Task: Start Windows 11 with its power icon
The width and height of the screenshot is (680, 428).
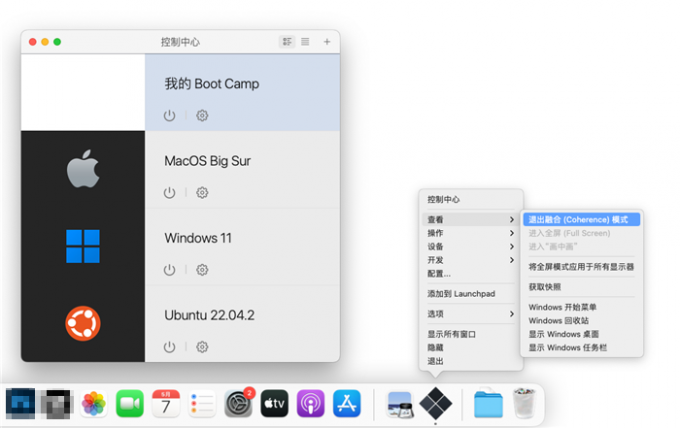Action: (169, 270)
